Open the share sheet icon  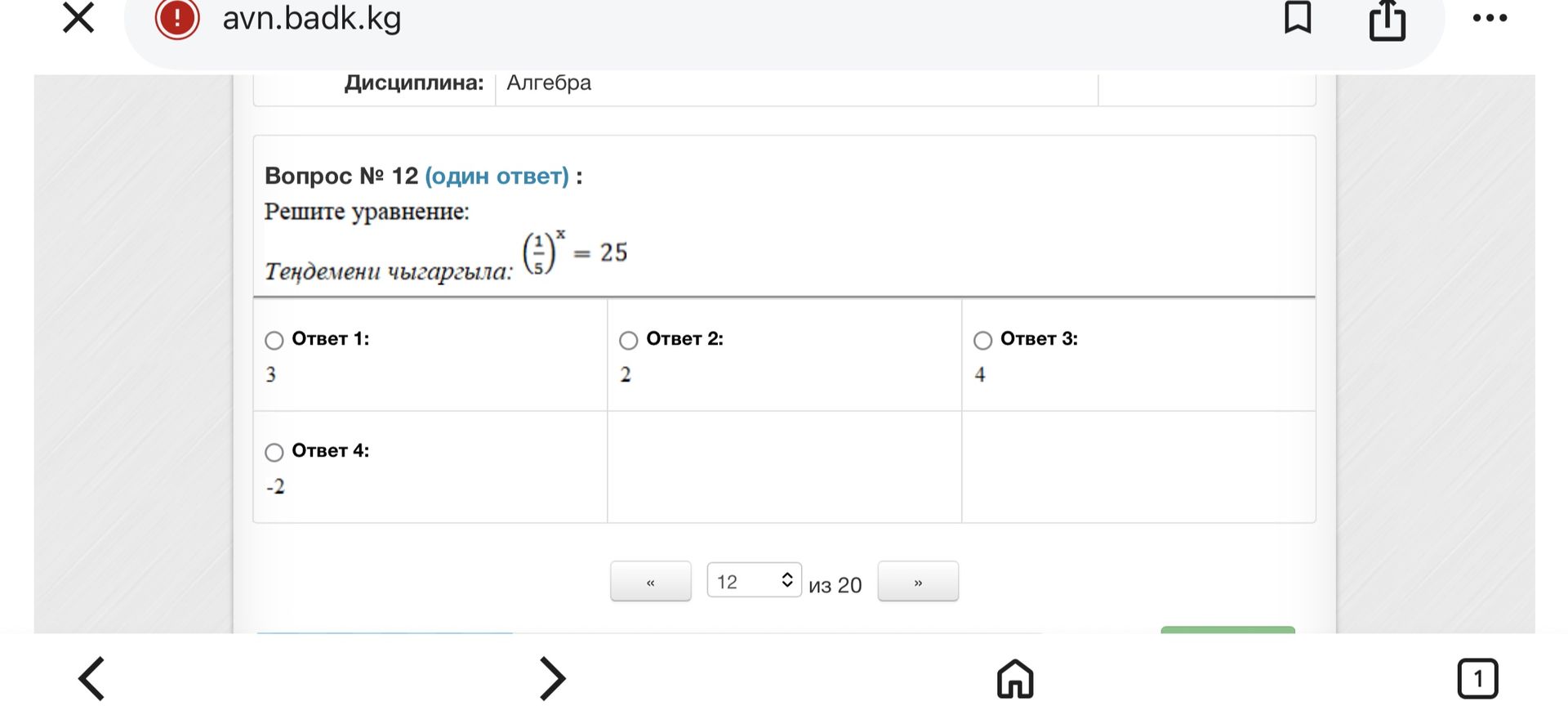1388,20
